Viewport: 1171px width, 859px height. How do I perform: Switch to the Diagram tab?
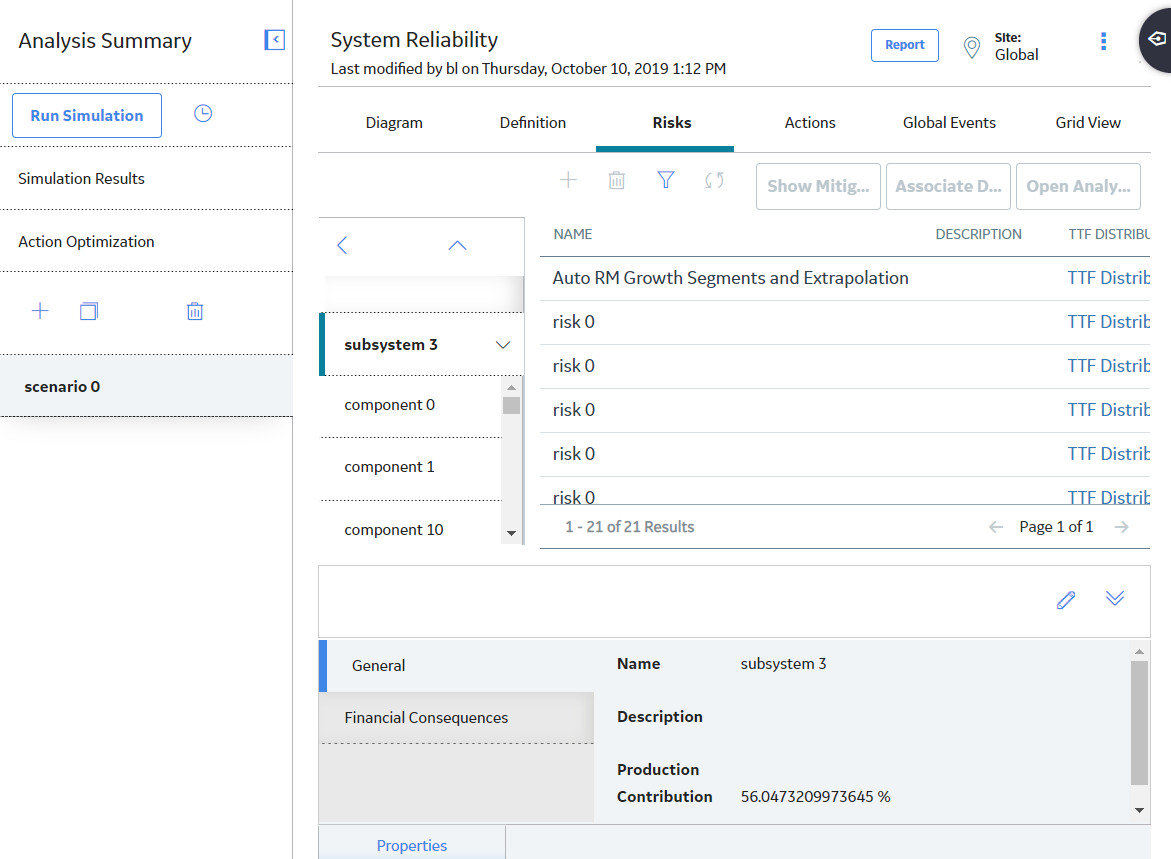coord(394,123)
